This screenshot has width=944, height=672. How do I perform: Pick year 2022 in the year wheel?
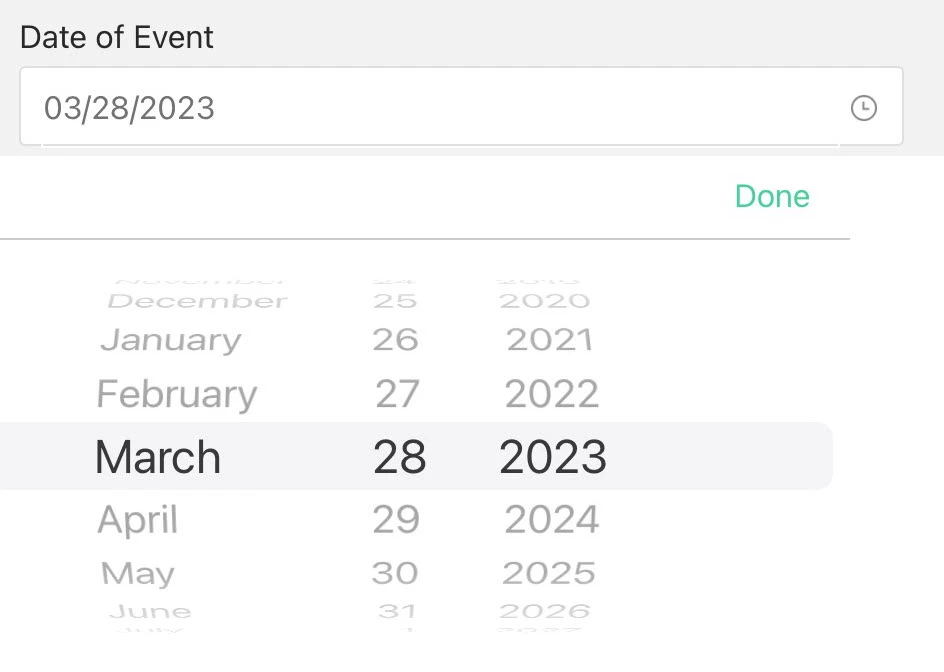click(552, 394)
